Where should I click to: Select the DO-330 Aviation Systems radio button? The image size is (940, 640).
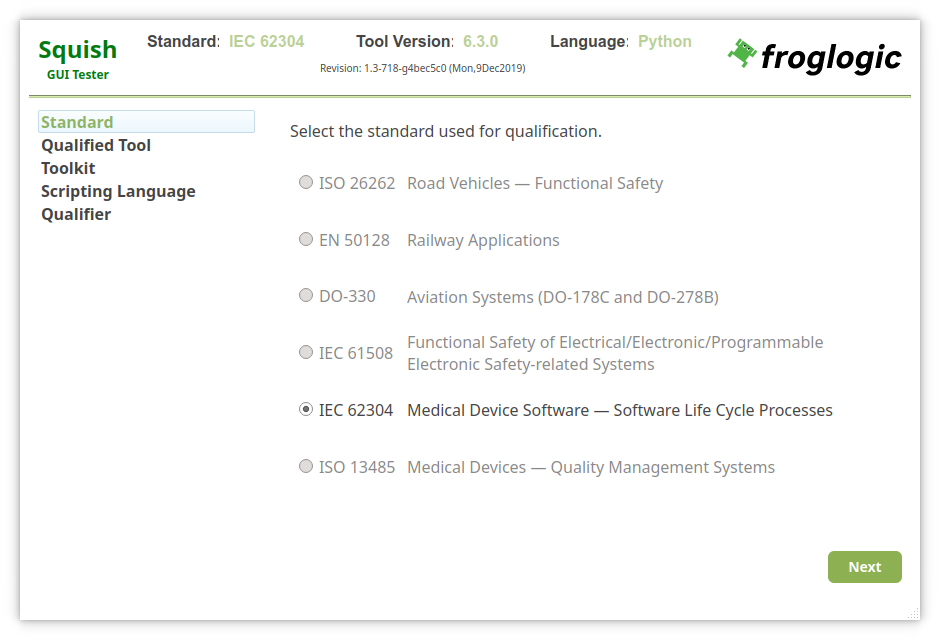(306, 296)
